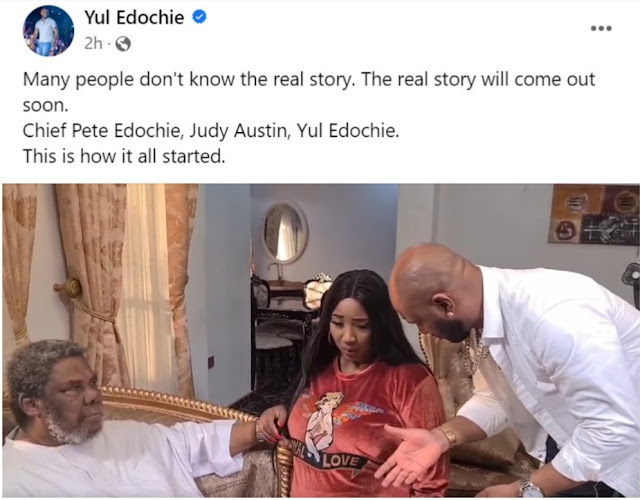The width and height of the screenshot is (640, 500).
Task: Click the globe public-privacy icon
Action: click(123, 44)
